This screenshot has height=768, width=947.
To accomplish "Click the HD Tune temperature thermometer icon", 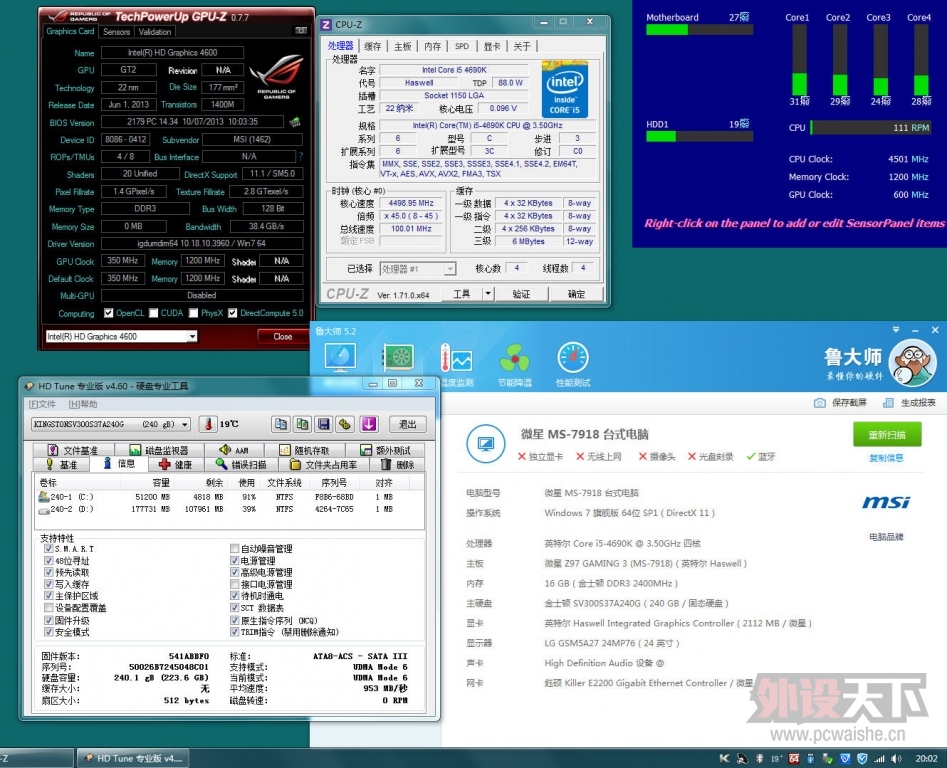I will 208,424.
